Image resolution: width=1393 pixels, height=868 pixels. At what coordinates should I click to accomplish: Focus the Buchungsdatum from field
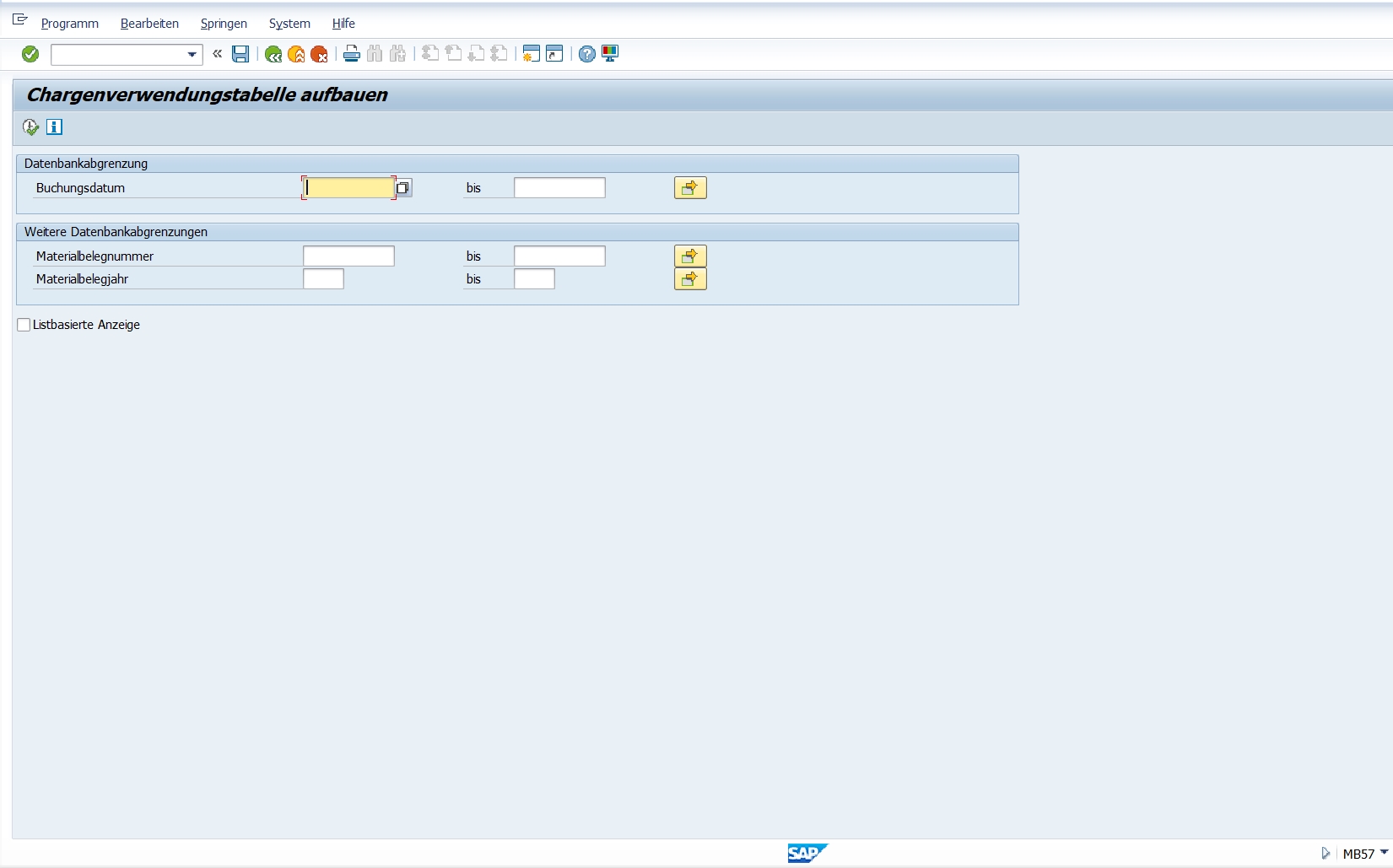click(x=348, y=188)
